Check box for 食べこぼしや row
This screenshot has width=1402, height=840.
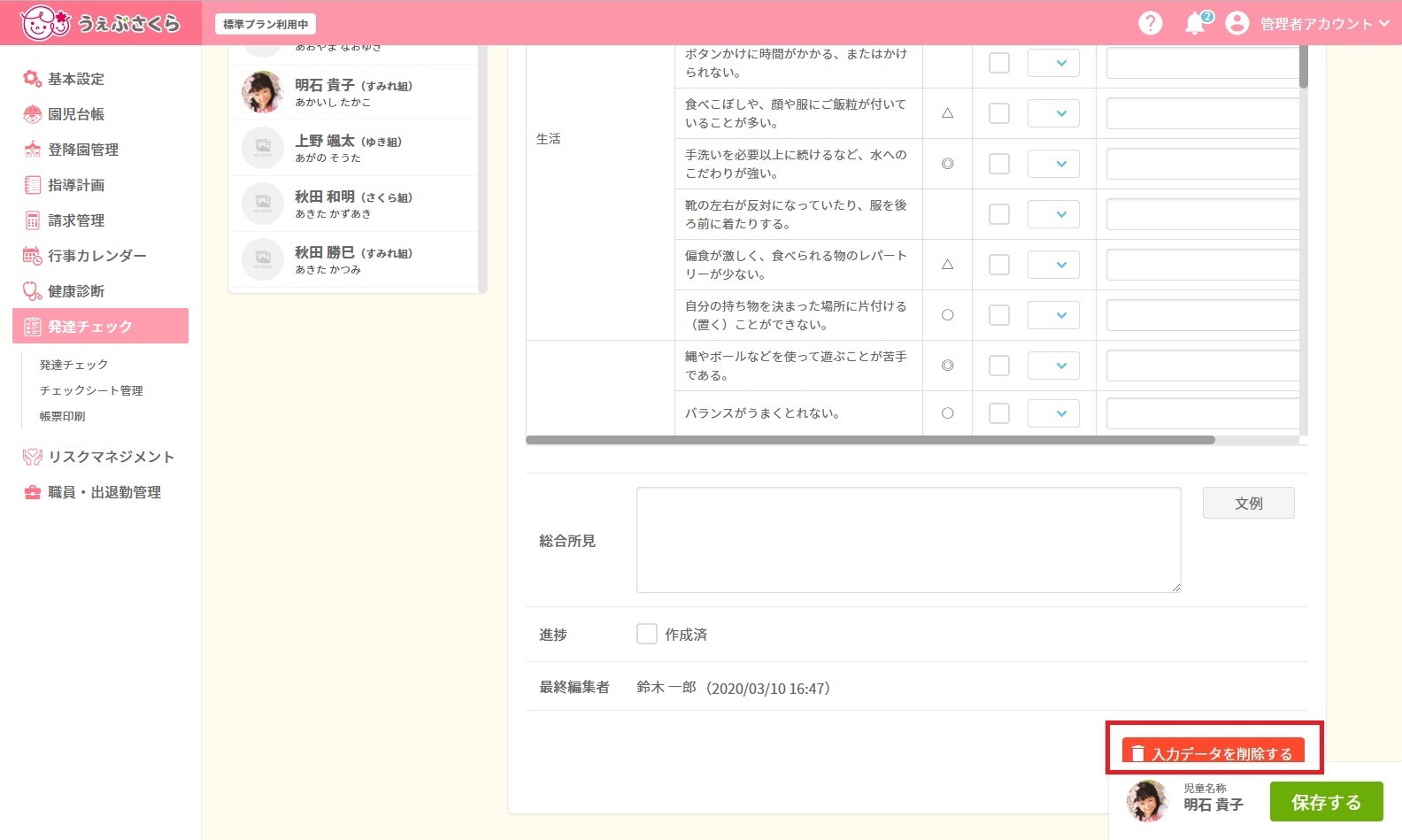[x=998, y=113]
